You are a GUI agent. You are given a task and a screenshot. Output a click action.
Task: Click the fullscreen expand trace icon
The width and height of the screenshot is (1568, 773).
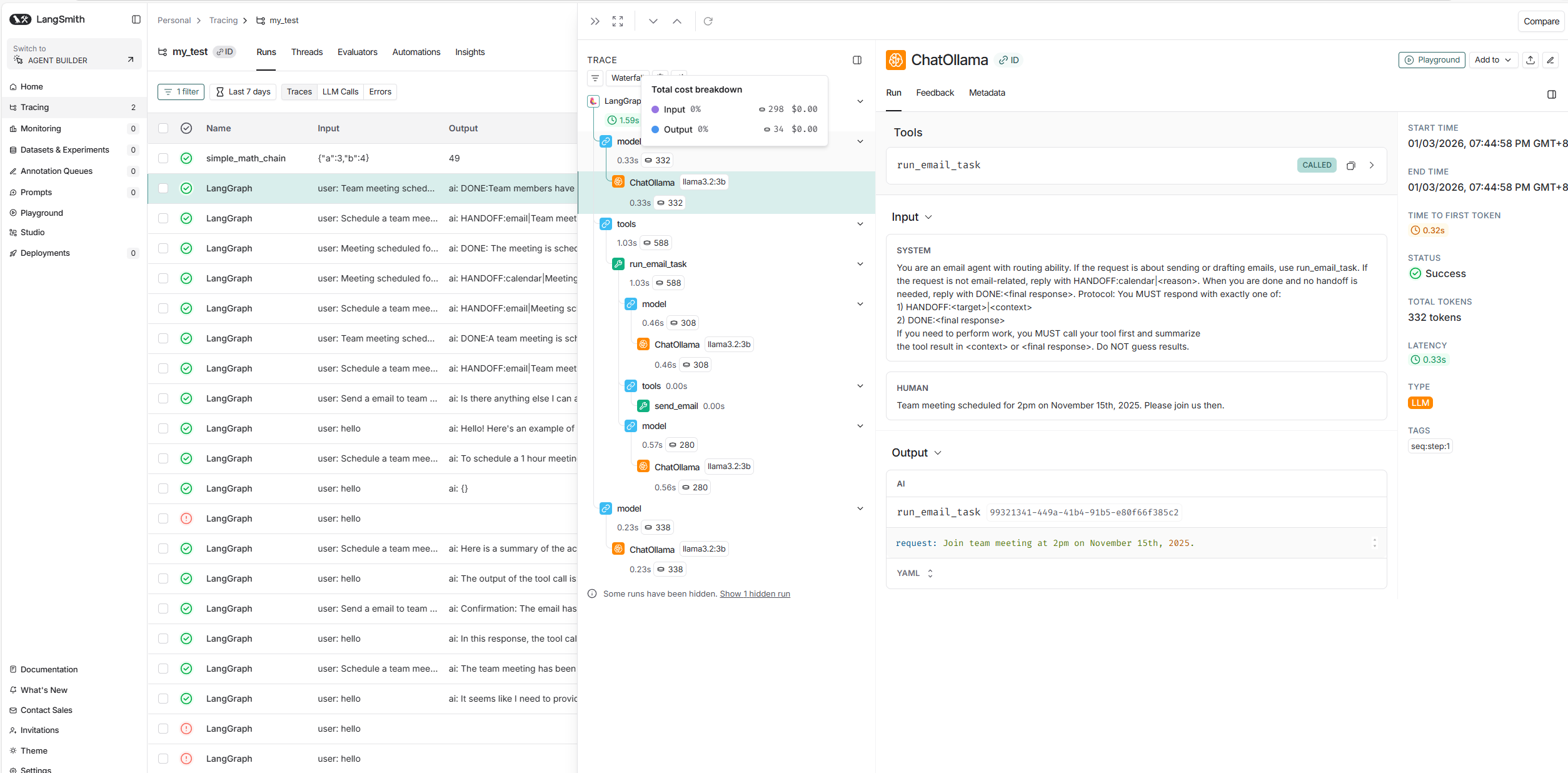coord(618,21)
